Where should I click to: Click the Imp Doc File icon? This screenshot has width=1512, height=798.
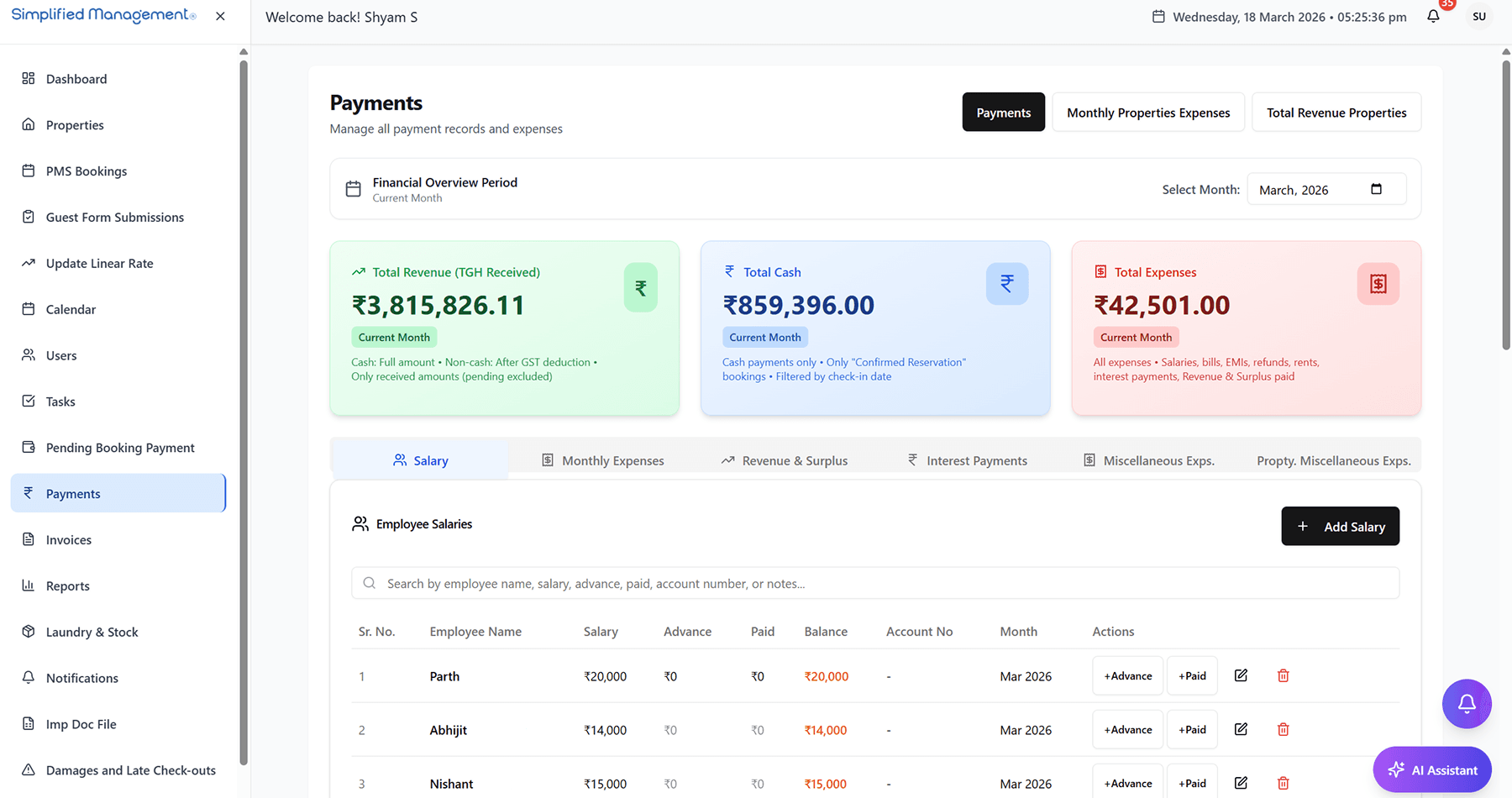pyautogui.click(x=29, y=723)
